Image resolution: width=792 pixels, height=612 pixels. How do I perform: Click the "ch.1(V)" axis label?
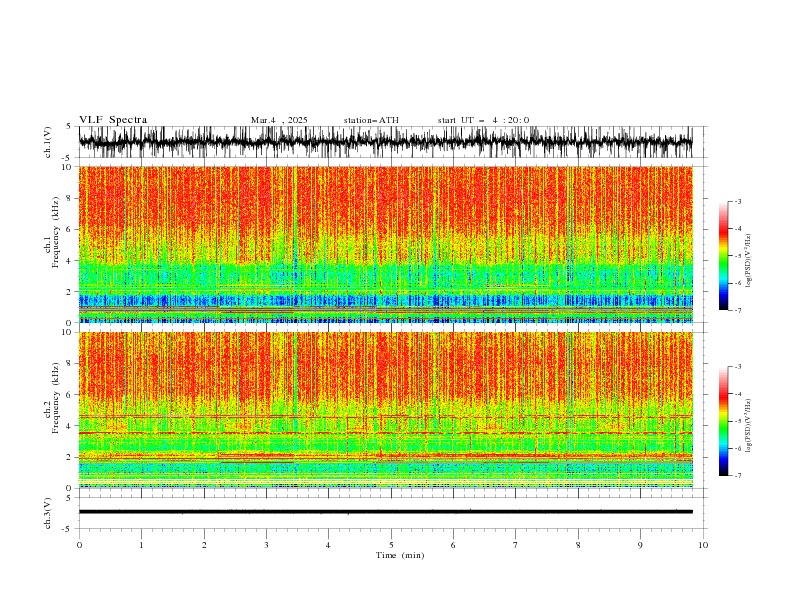coord(48,142)
